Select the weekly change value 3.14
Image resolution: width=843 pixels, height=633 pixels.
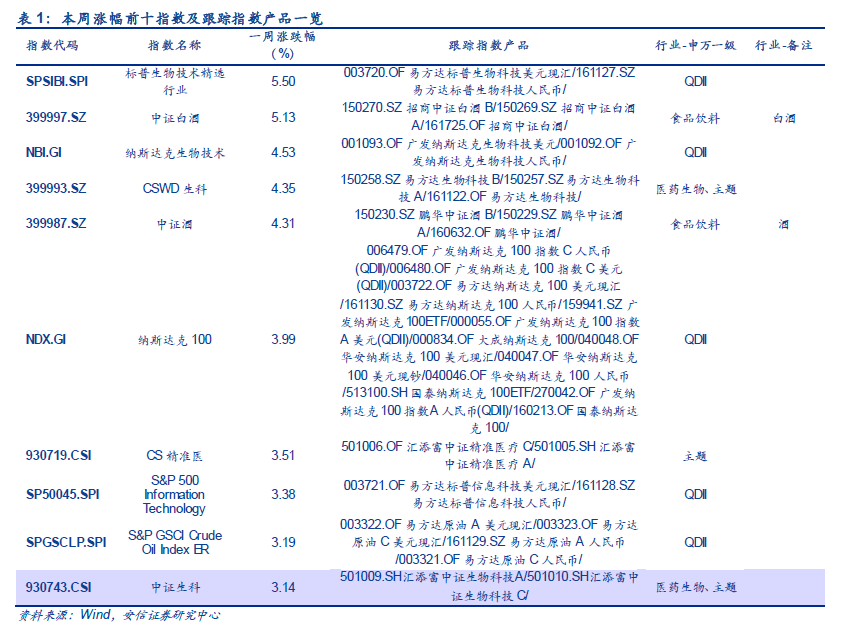[283, 587]
